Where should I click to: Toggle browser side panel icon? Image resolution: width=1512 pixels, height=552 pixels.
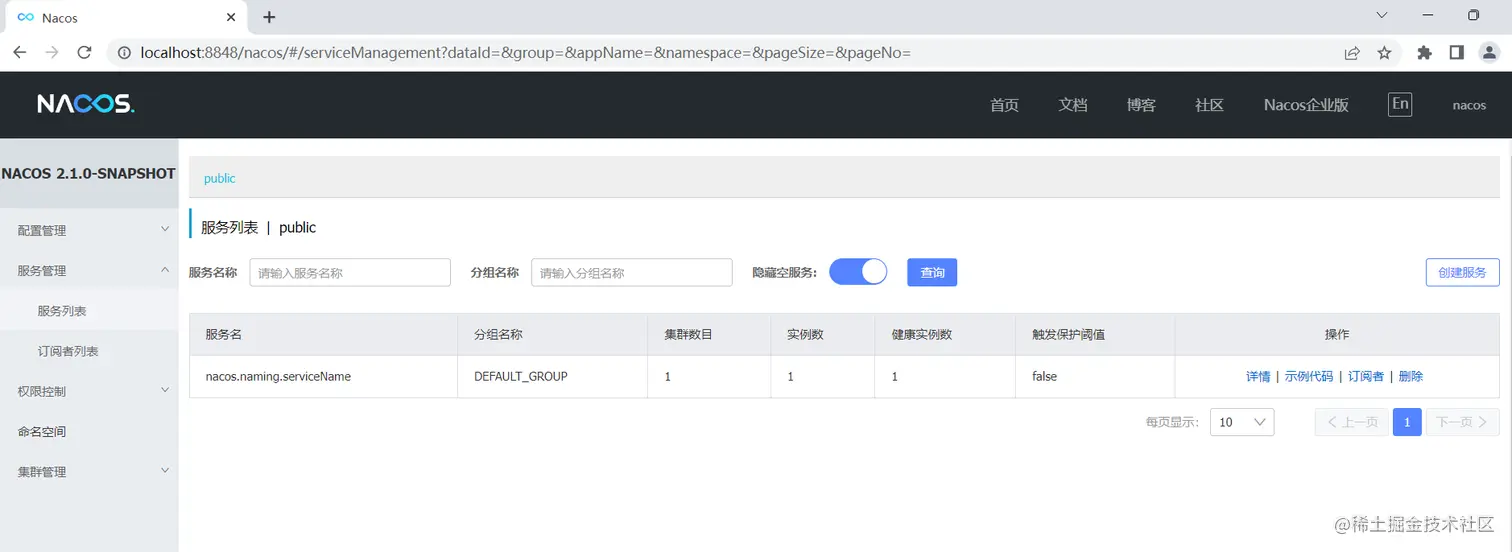(x=1456, y=53)
